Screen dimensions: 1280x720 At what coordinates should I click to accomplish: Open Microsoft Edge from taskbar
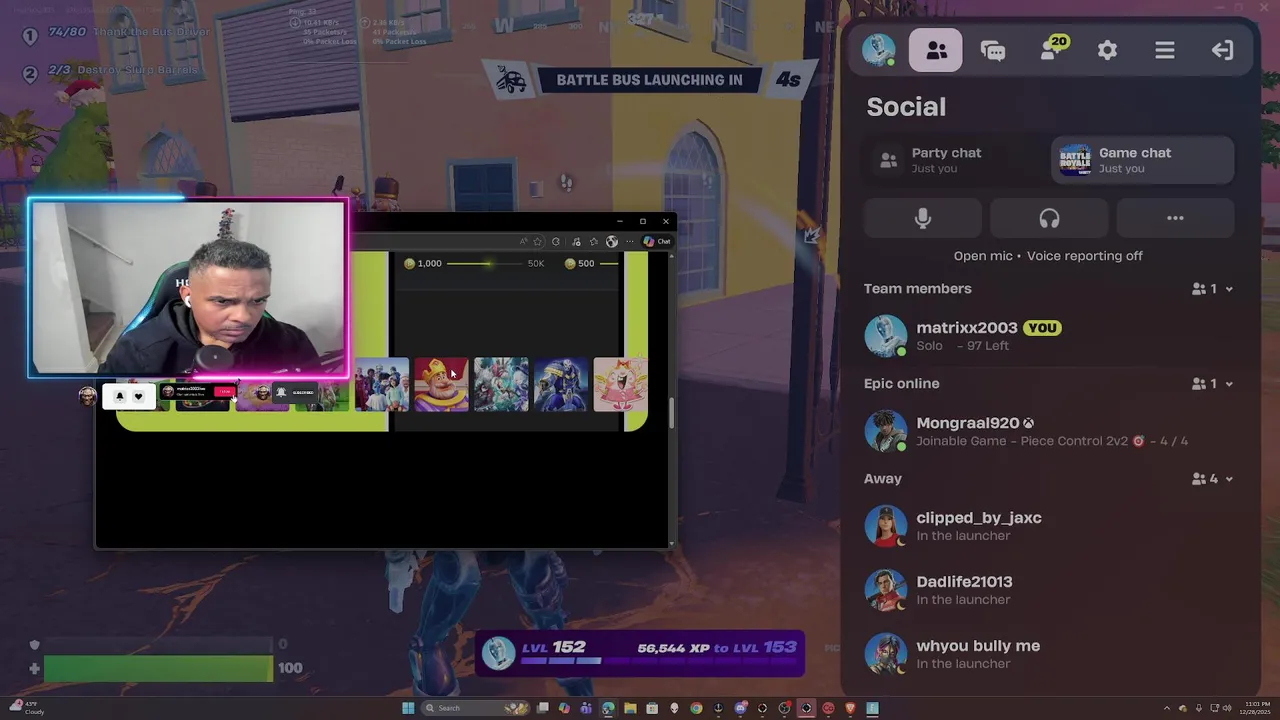point(606,708)
